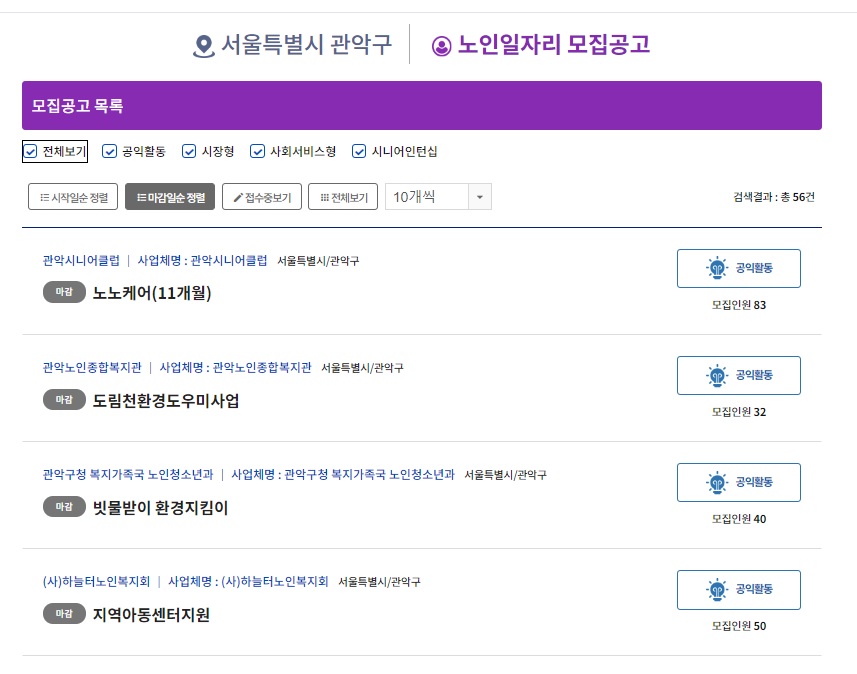The image size is (857, 674).
Task: Click the 마감 status badge next to 노노케어(11개월)
Action: [x=64, y=292]
